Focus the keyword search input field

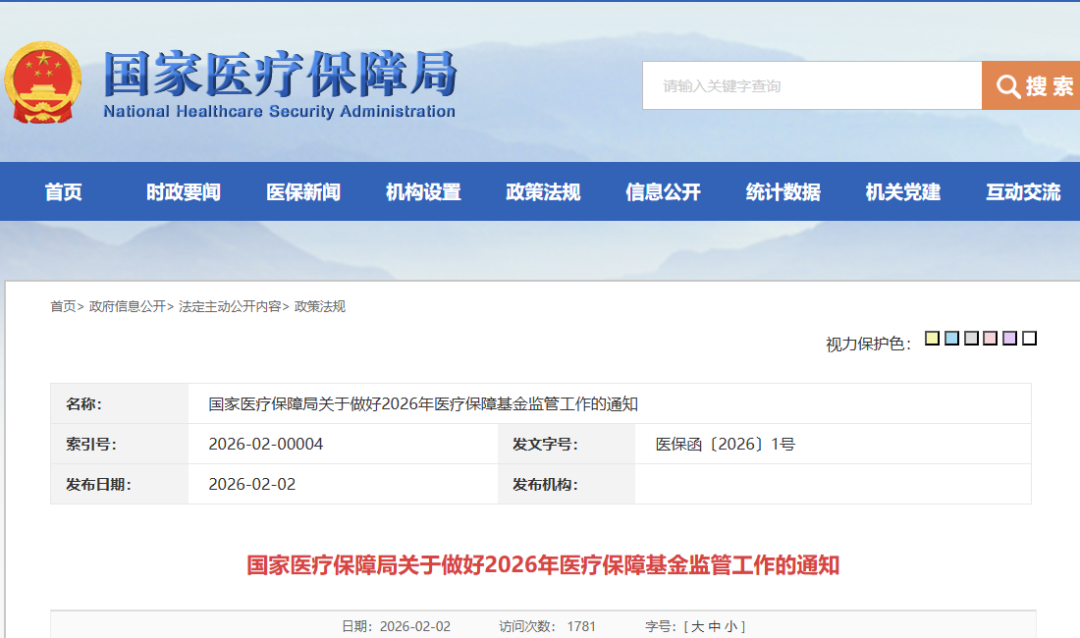click(x=812, y=85)
